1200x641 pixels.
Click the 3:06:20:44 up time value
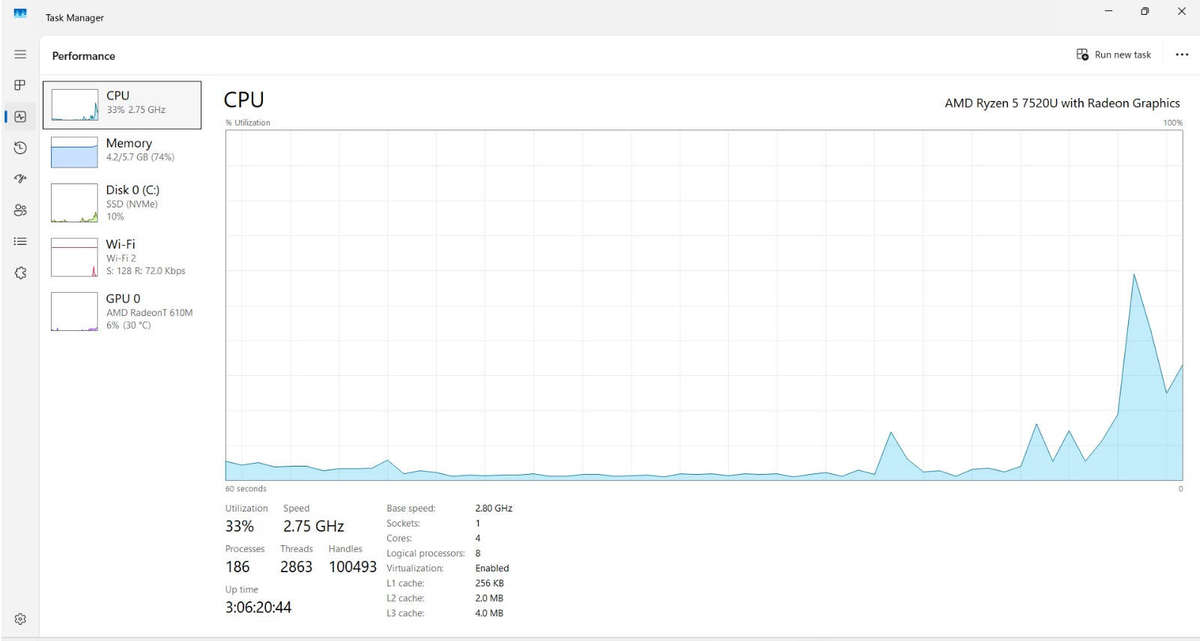click(259, 607)
